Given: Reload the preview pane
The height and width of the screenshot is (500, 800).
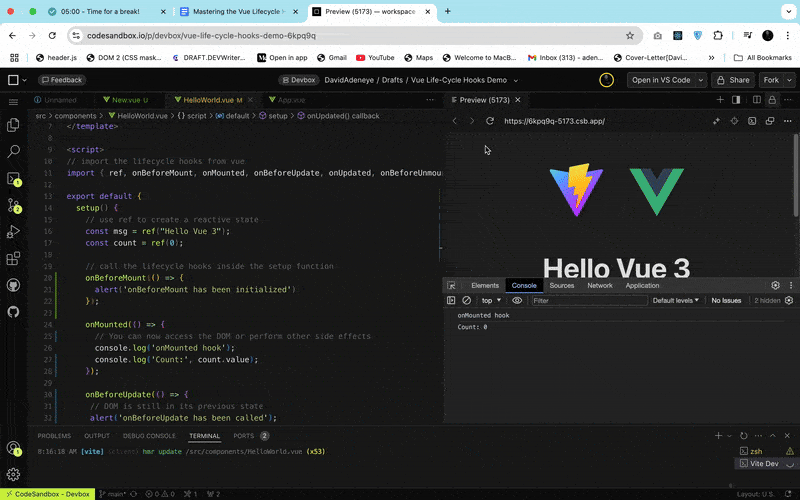Looking at the screenshot, I should (x=490, y=121).
